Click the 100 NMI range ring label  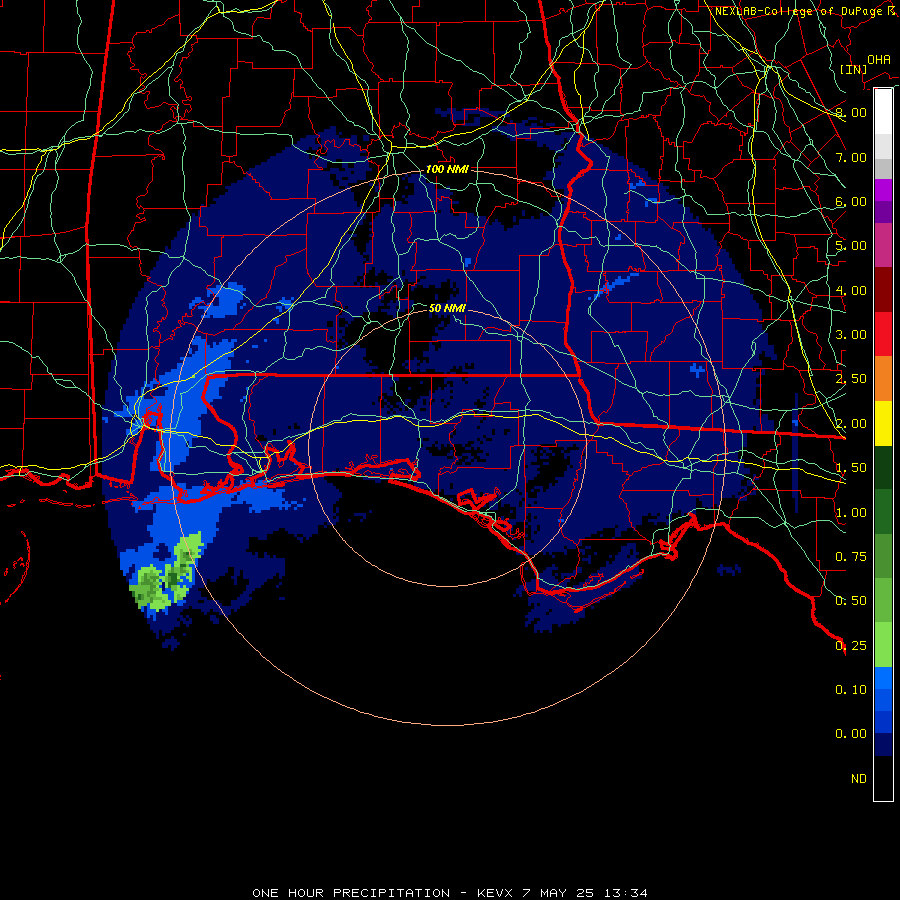[447, 169]
